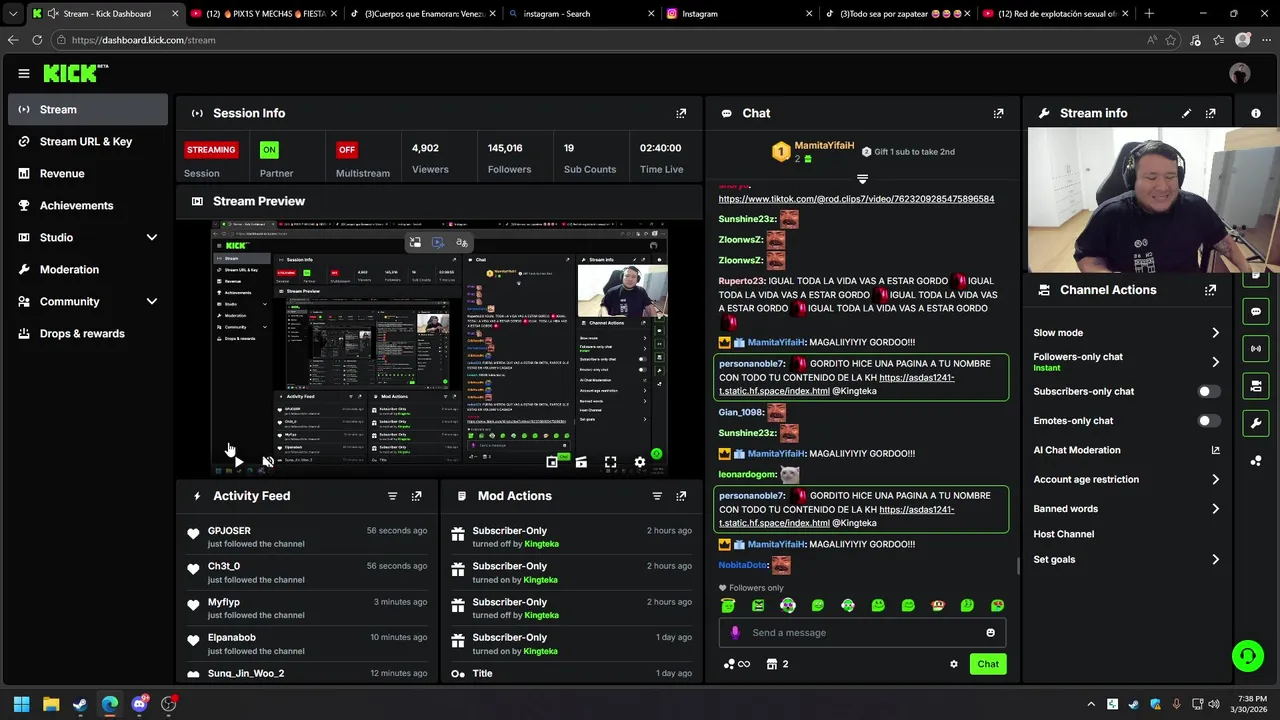Open the shop icon showing 2
The height and width of the screenshot is (720, 1280).
tap(777, 664)
